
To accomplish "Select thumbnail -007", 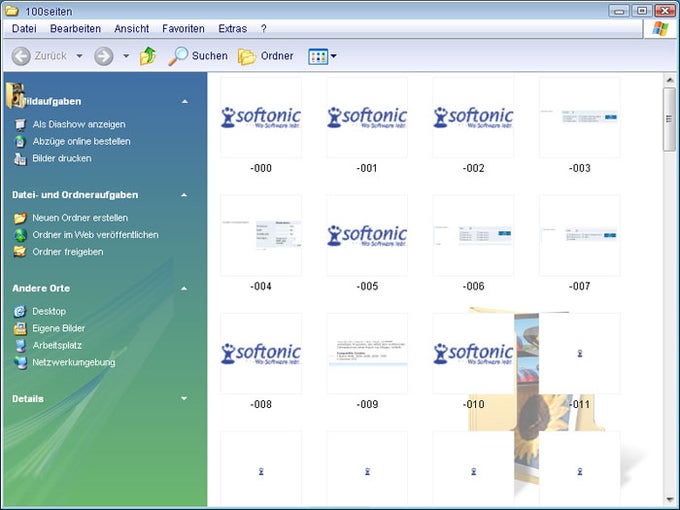I will [x=580, y=235].
